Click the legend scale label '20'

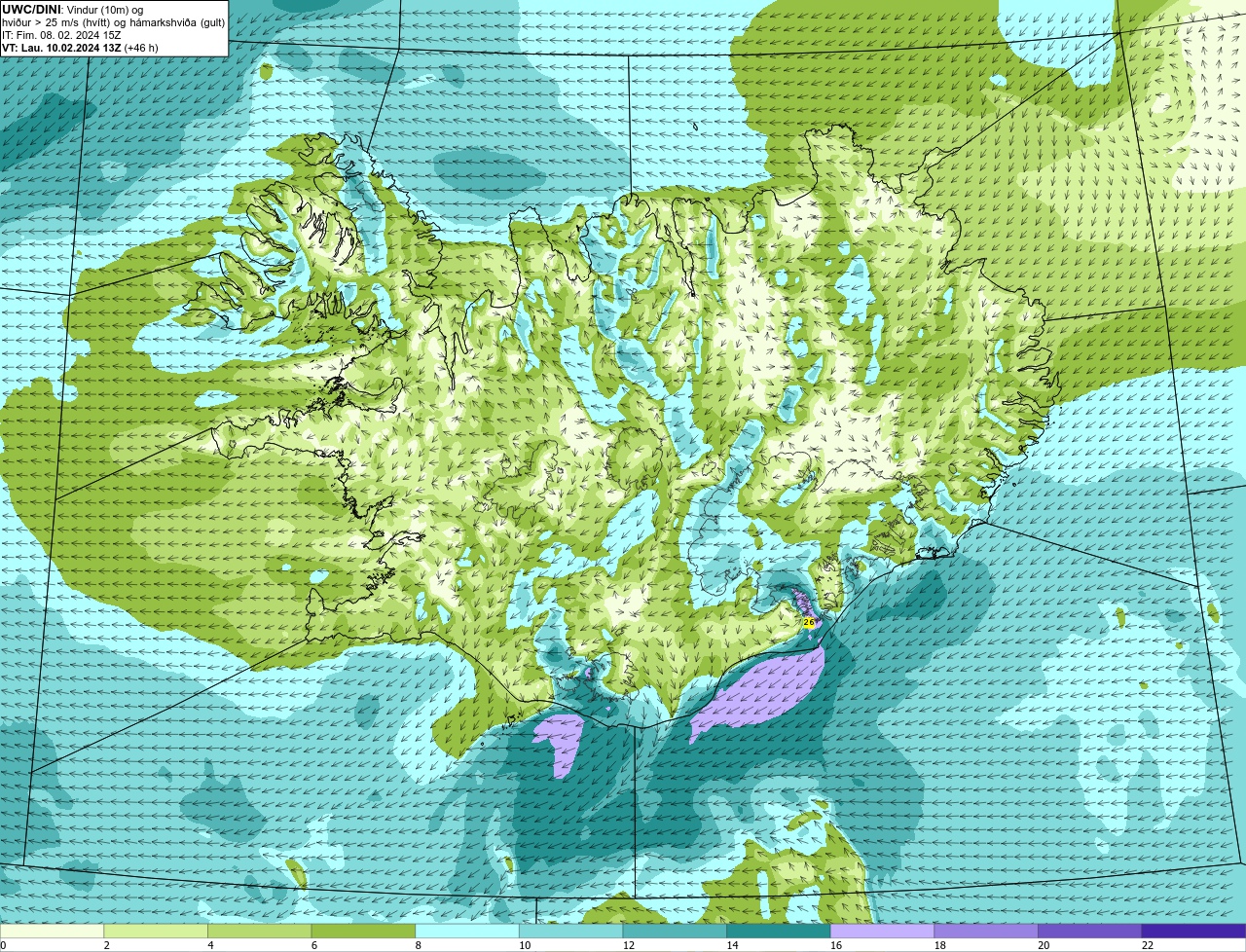point(1044,945)
